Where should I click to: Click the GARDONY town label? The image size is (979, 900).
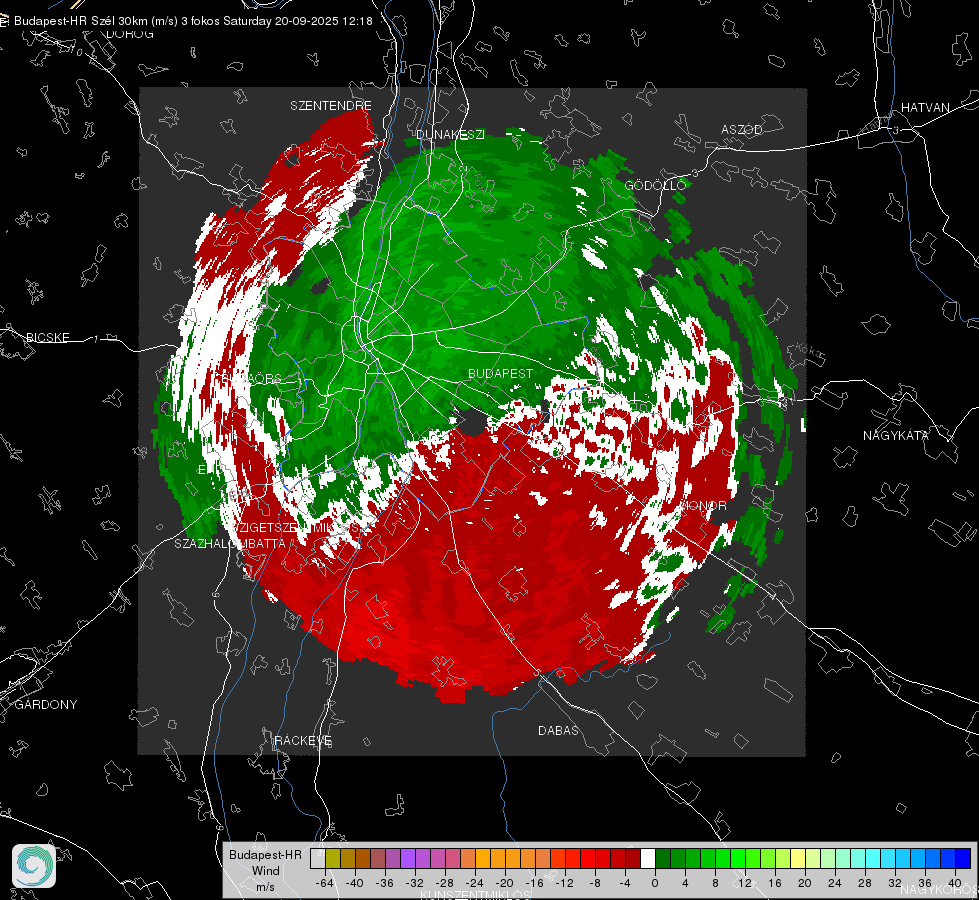coord(46,705)
